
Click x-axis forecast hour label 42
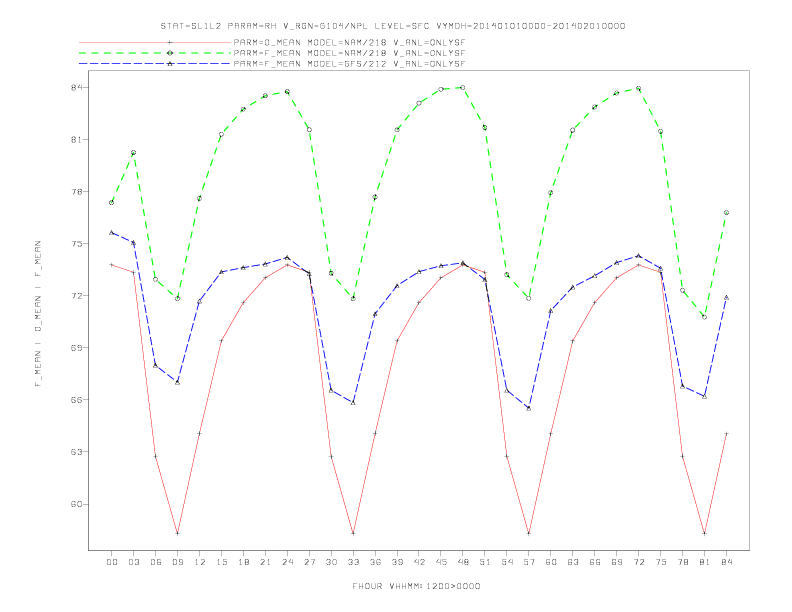[x=419, y=562]
